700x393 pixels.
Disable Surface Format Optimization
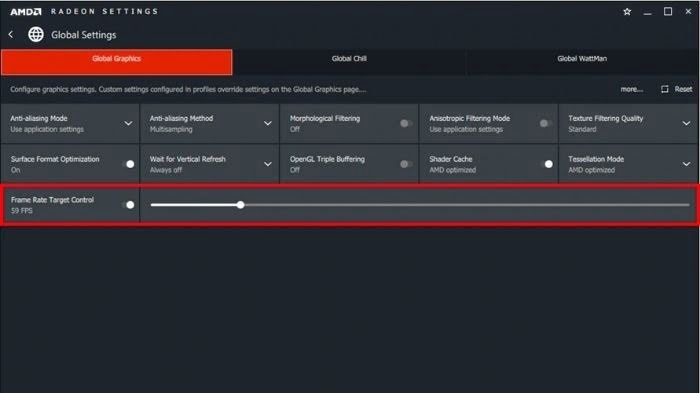tap(128, 164)
